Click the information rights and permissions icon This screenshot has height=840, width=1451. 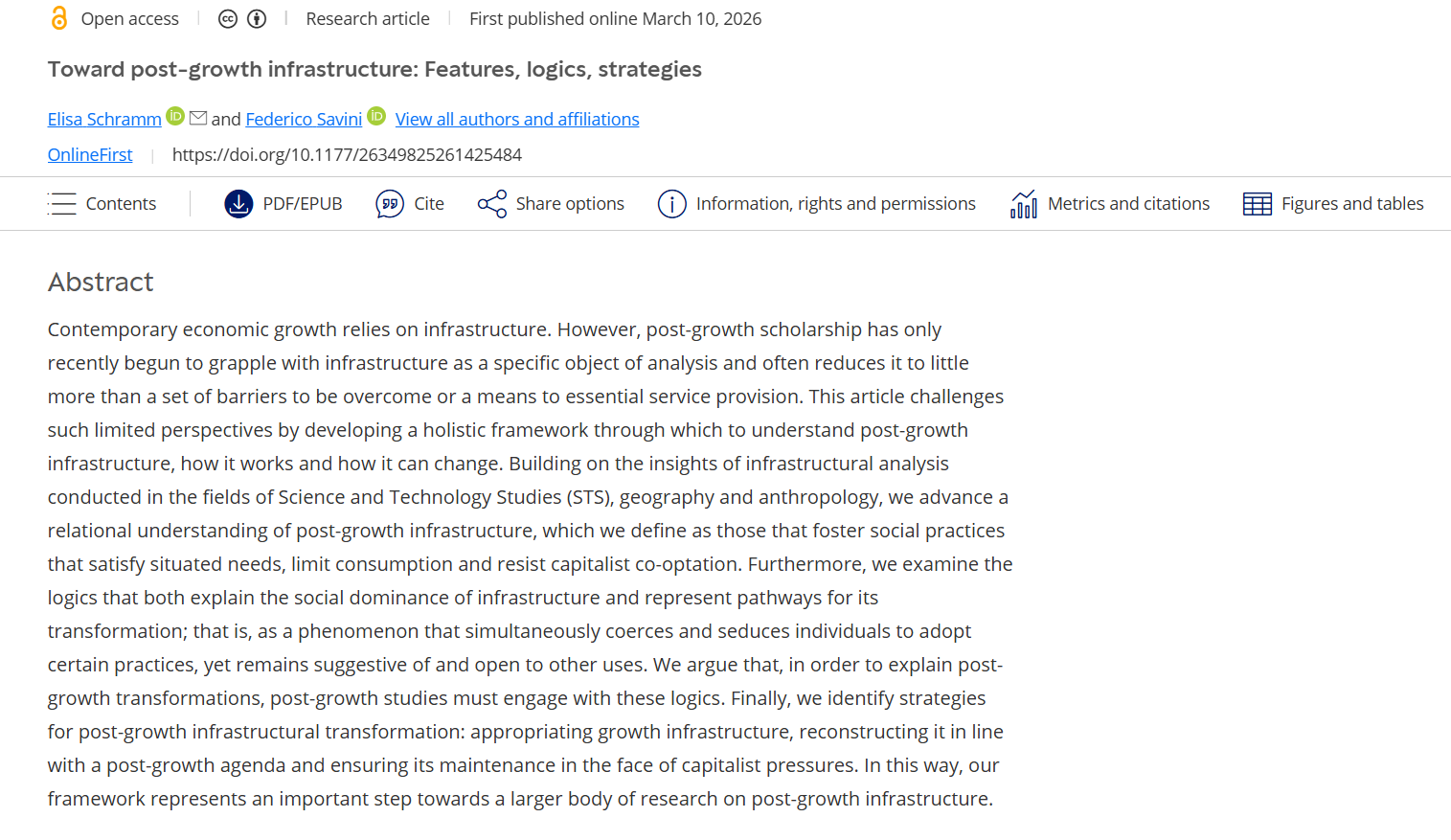click(672, 203)
